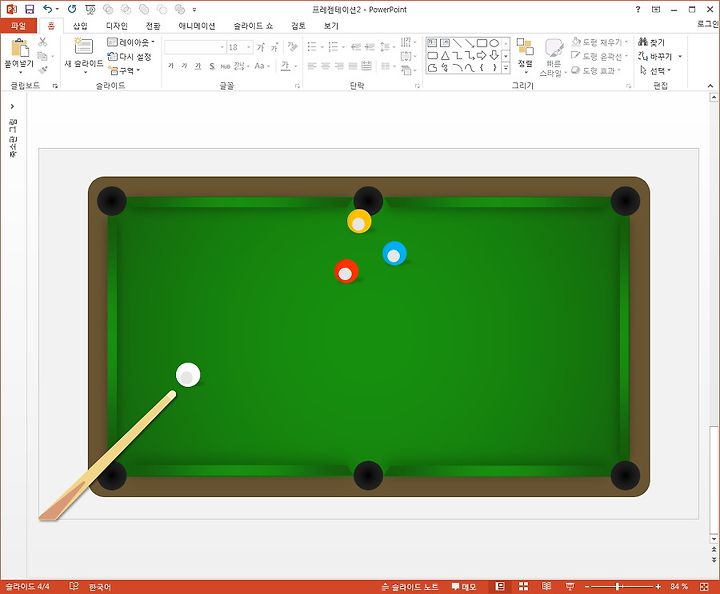Click the Save icon in quick access toolbar

pyautogui.click(x=29, y=9)
